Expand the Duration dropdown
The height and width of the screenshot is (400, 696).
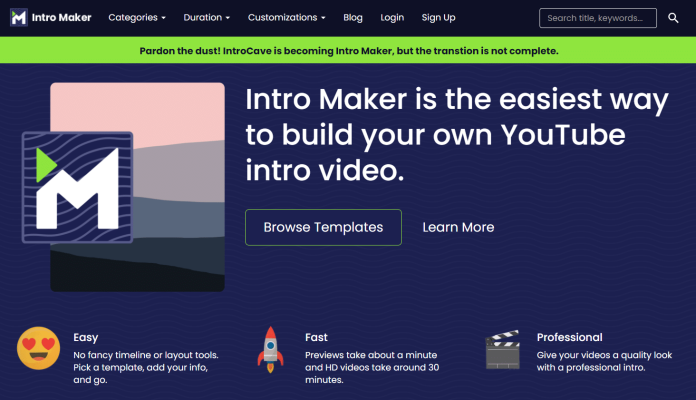click(x=206, y=18)
